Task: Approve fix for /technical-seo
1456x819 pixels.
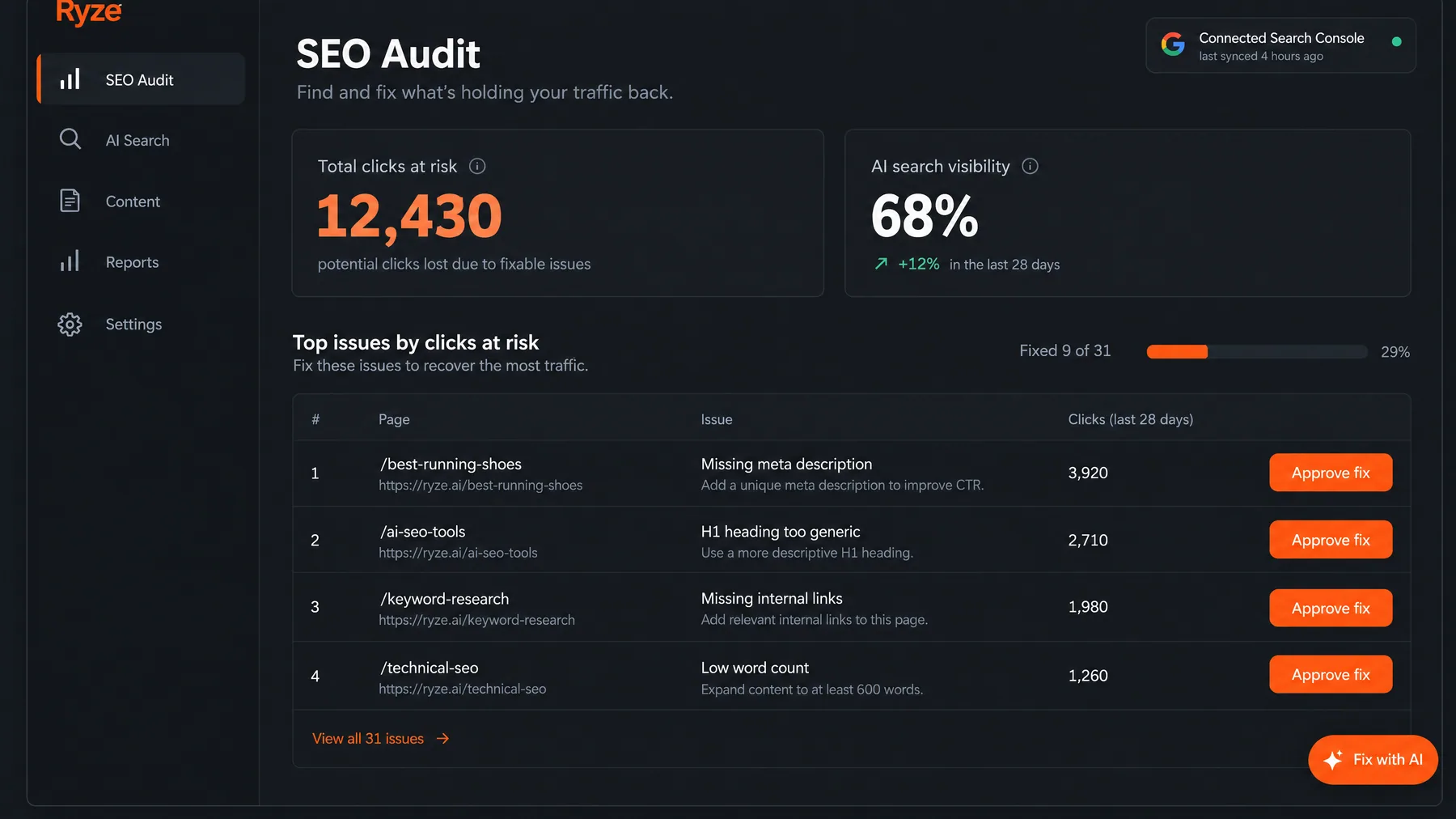Action: (x=1331, y=674)
